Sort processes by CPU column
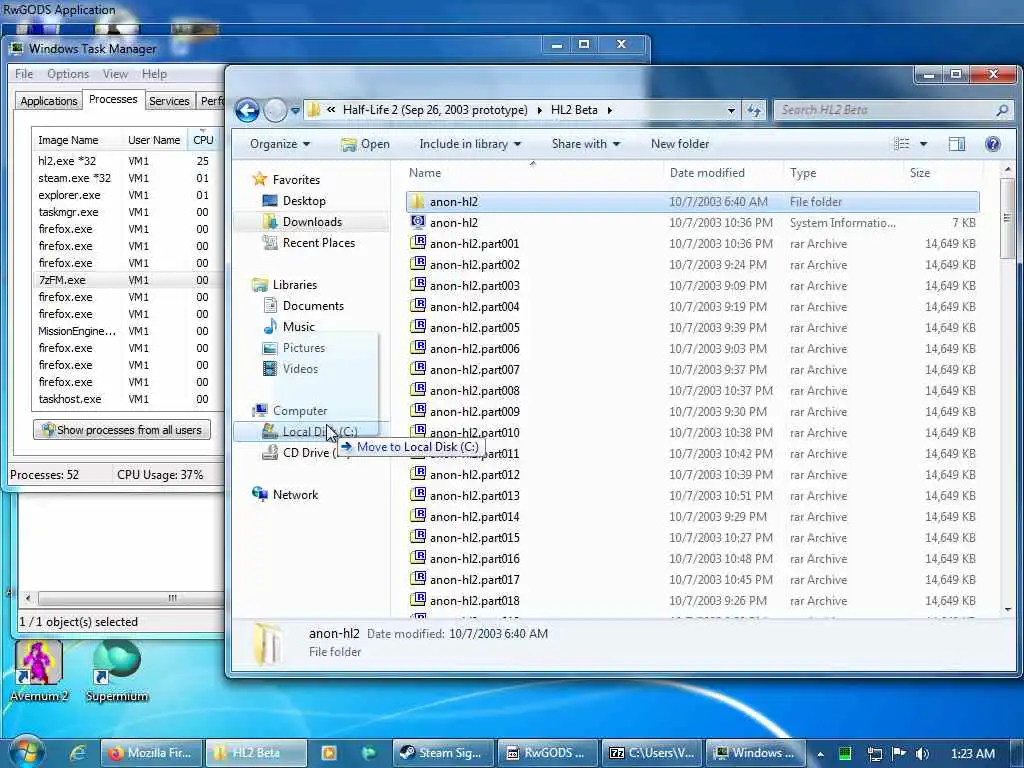 click(x=203, y=140)
